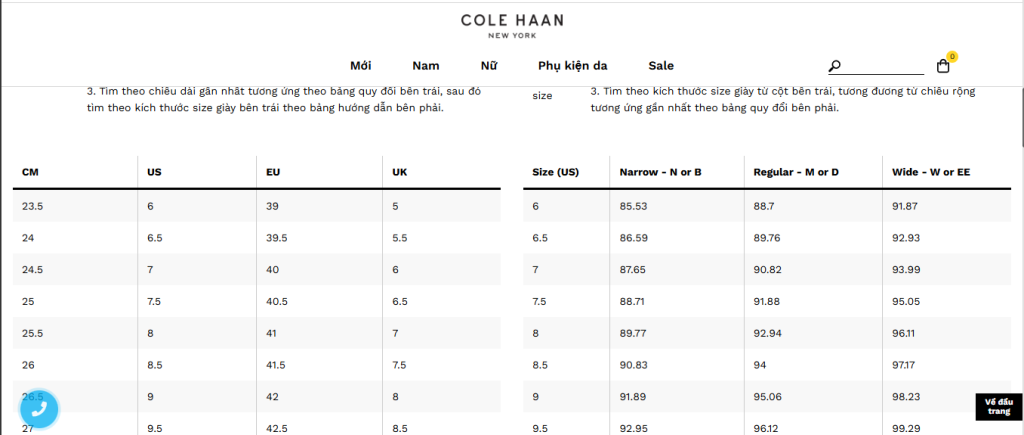Click the cart item count badge
This screenshot has width=1024, height=435.
(952, 57)
